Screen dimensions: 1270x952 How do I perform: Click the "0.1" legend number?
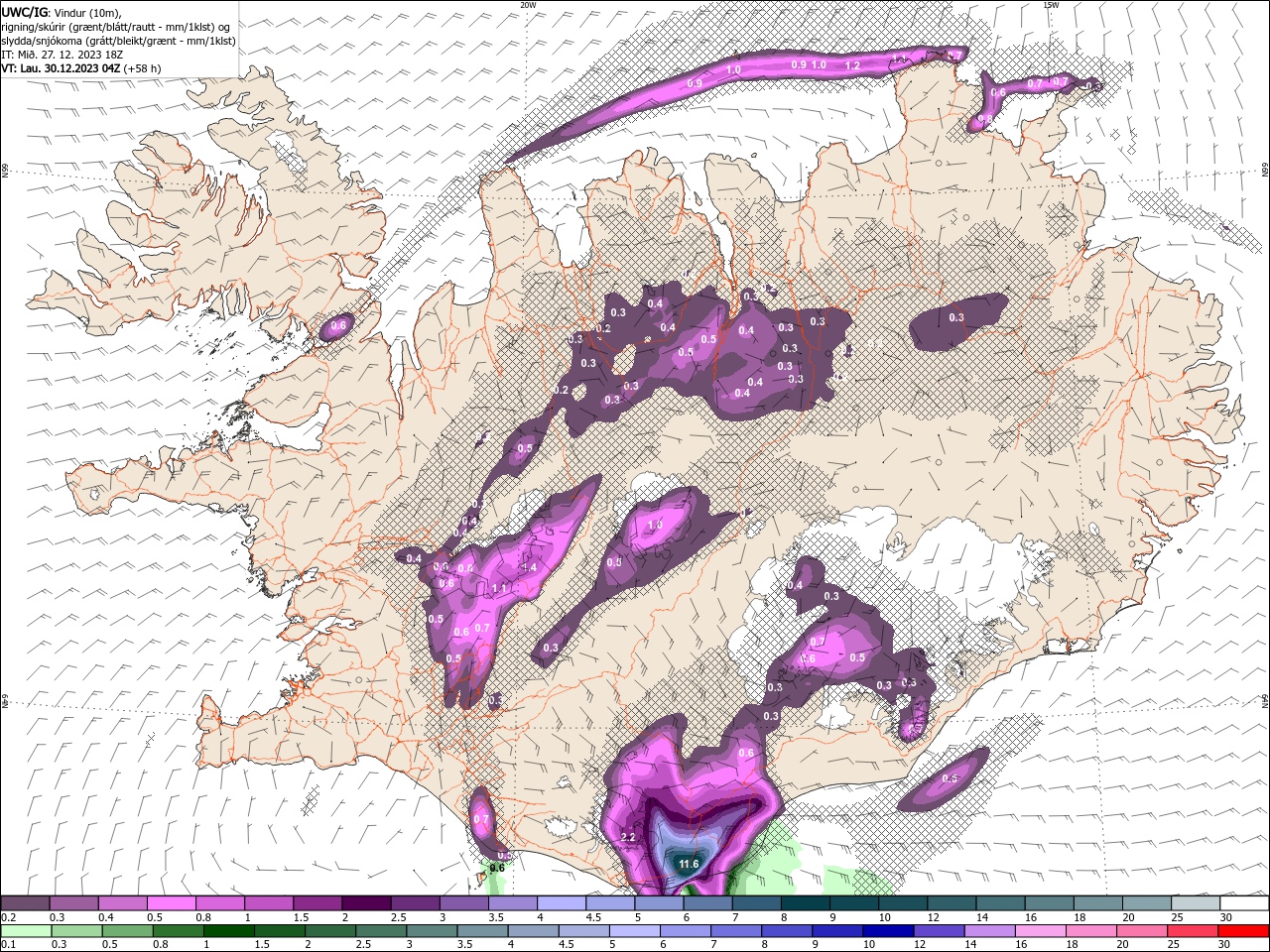click(x=8, y=944)
